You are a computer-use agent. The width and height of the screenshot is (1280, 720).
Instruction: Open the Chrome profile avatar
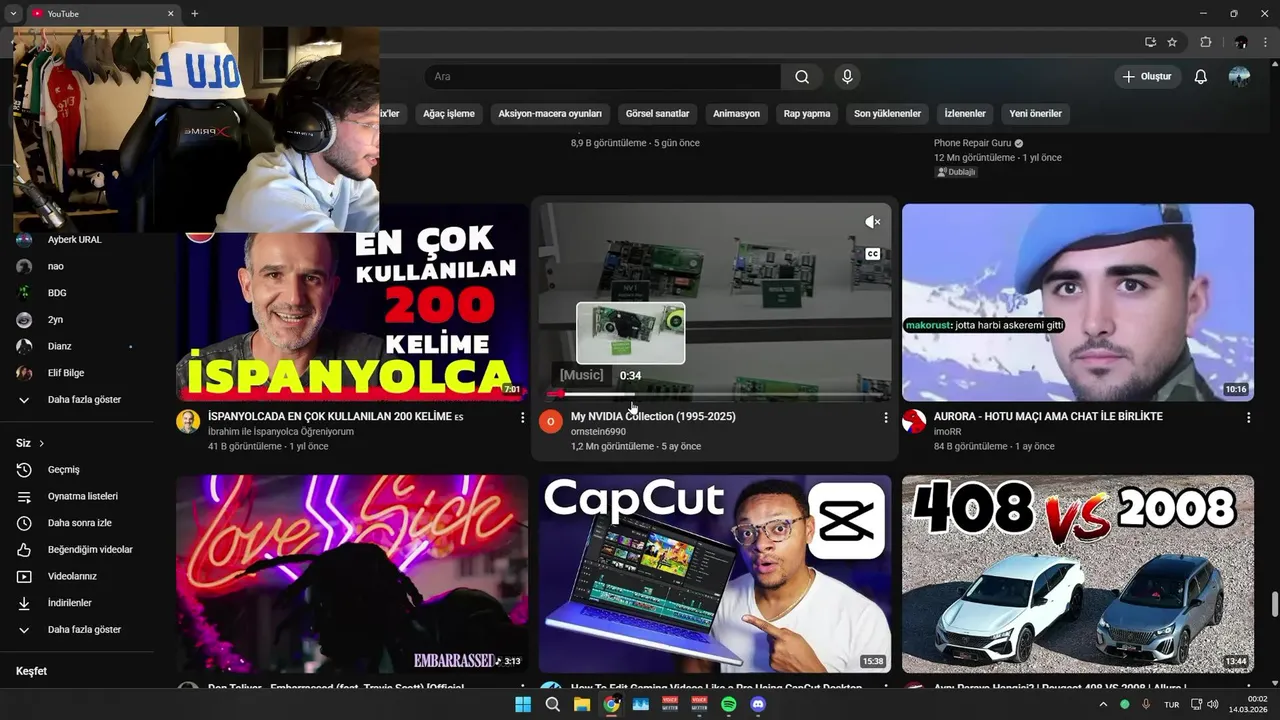pyautogui.click(x=1241, y=42)
